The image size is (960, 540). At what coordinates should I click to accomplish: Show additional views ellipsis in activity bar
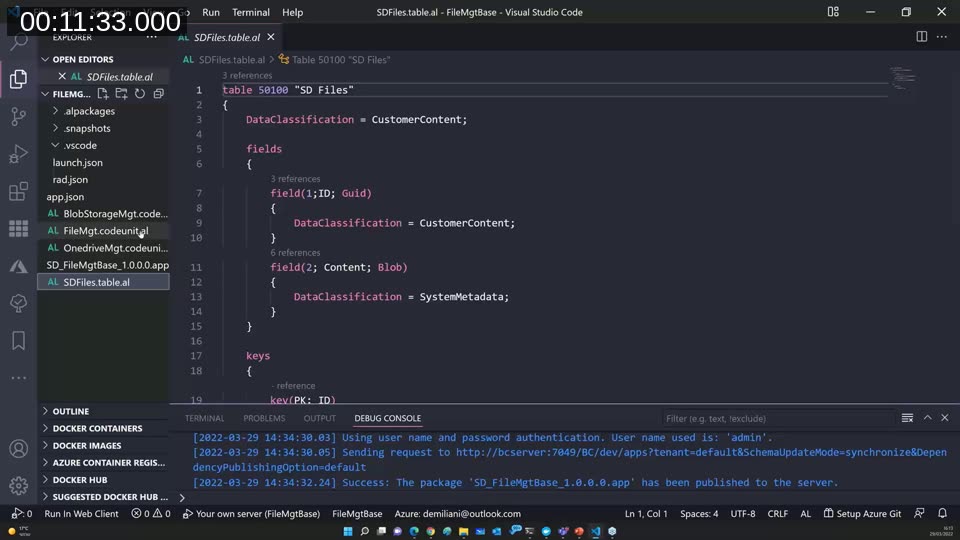point(18,378)
